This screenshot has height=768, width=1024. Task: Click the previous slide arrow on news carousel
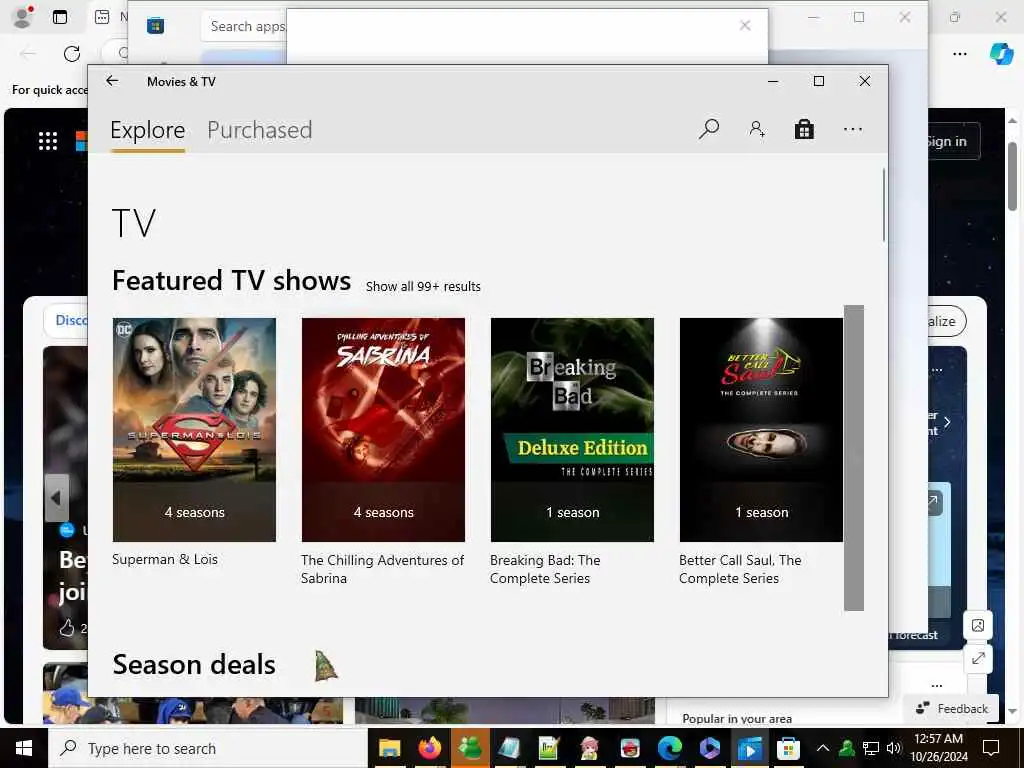[x=57, y=498]
